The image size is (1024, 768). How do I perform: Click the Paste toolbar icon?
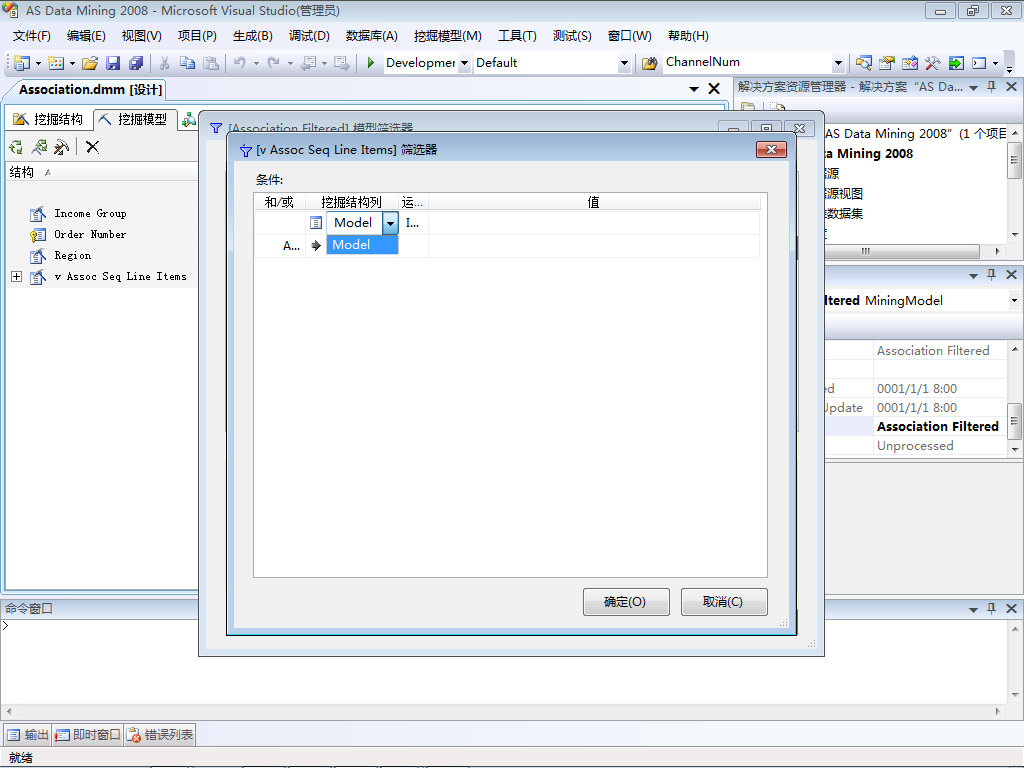[211, 63]
